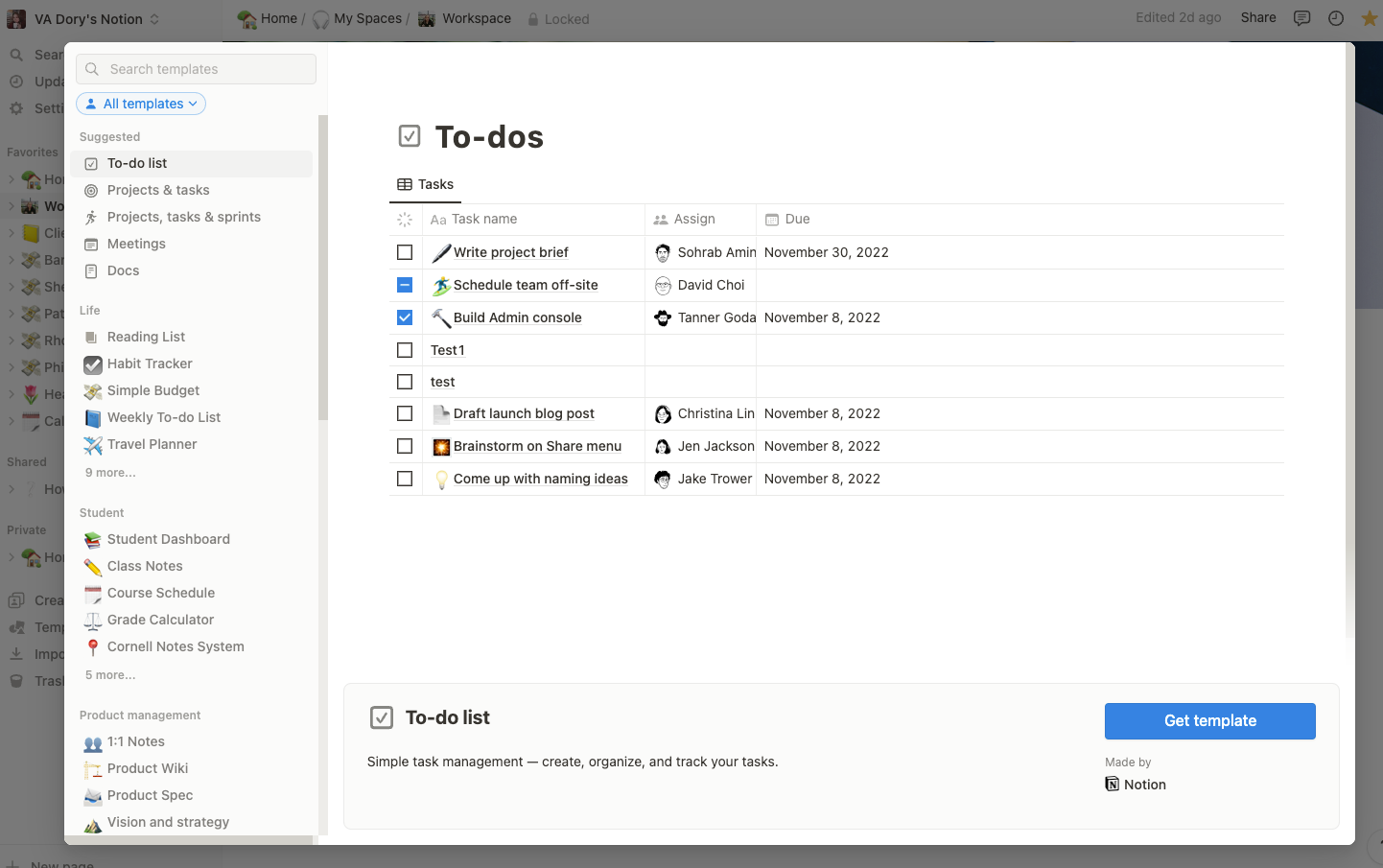Open Draft launch blog post task
Image resolution: width=1383 pixels, height=868 pixels.
pos(524,413)
